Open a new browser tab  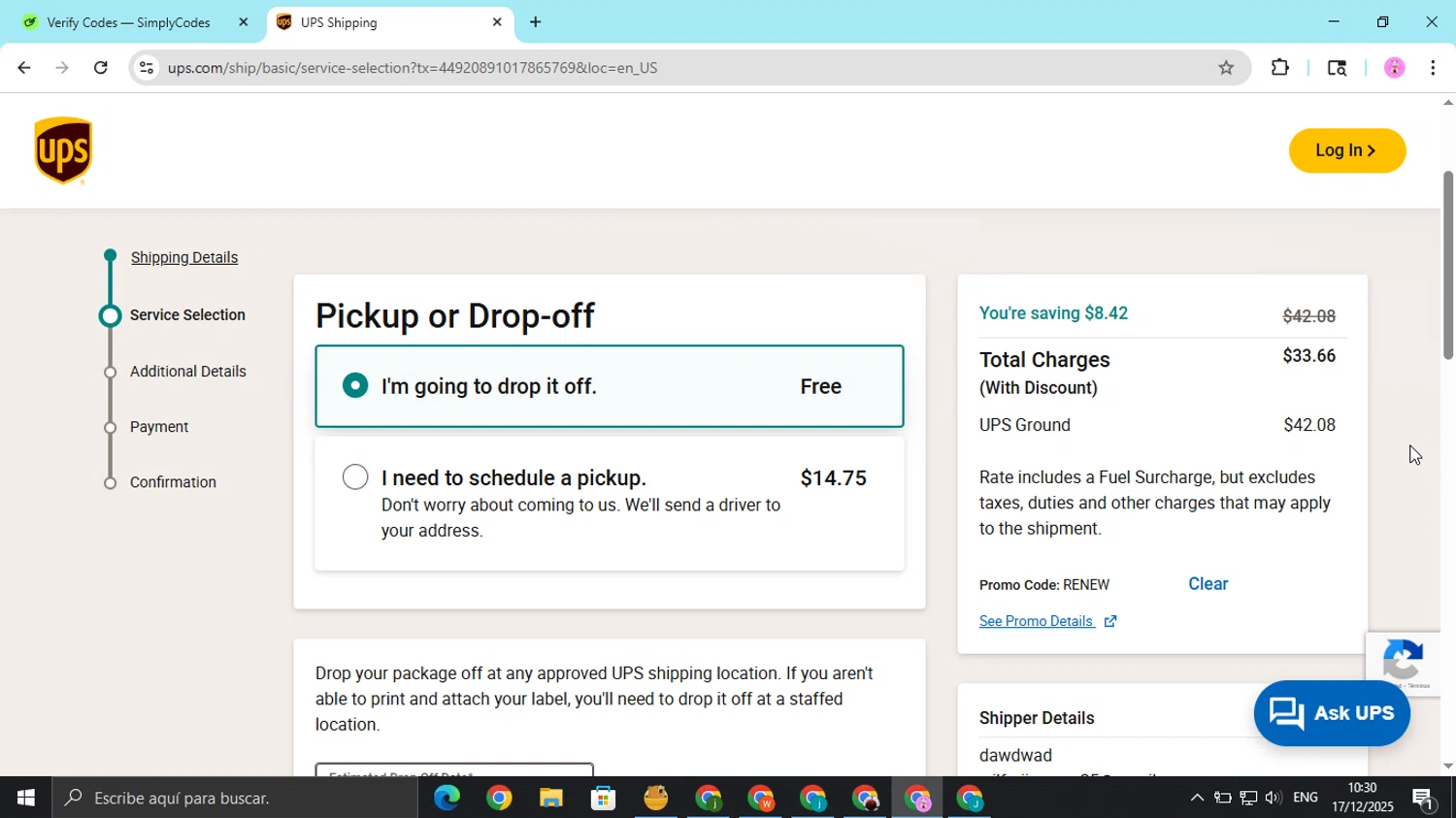tap(535, 22)
